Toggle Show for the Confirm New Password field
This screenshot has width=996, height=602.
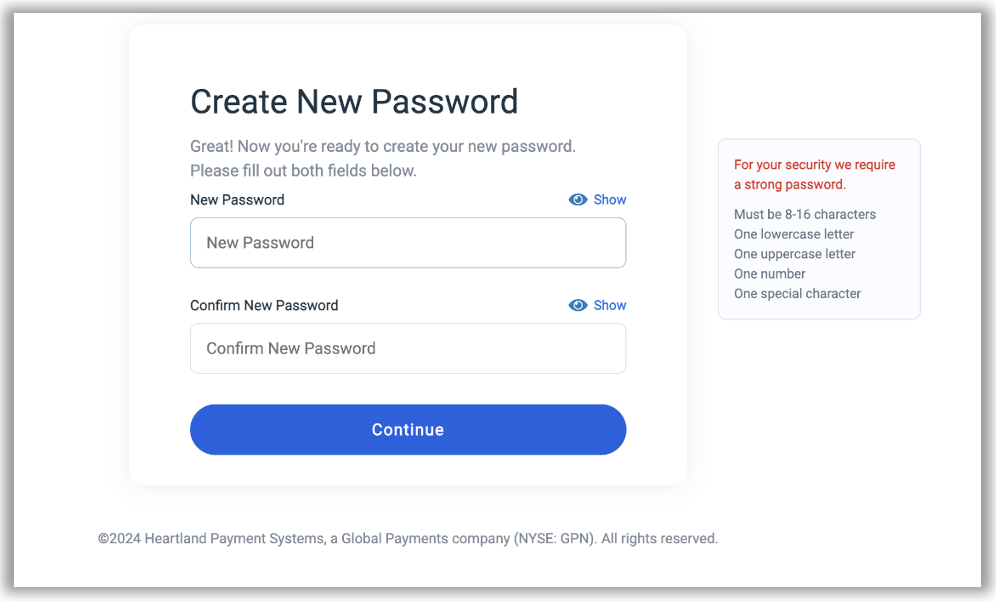(609, 306)
